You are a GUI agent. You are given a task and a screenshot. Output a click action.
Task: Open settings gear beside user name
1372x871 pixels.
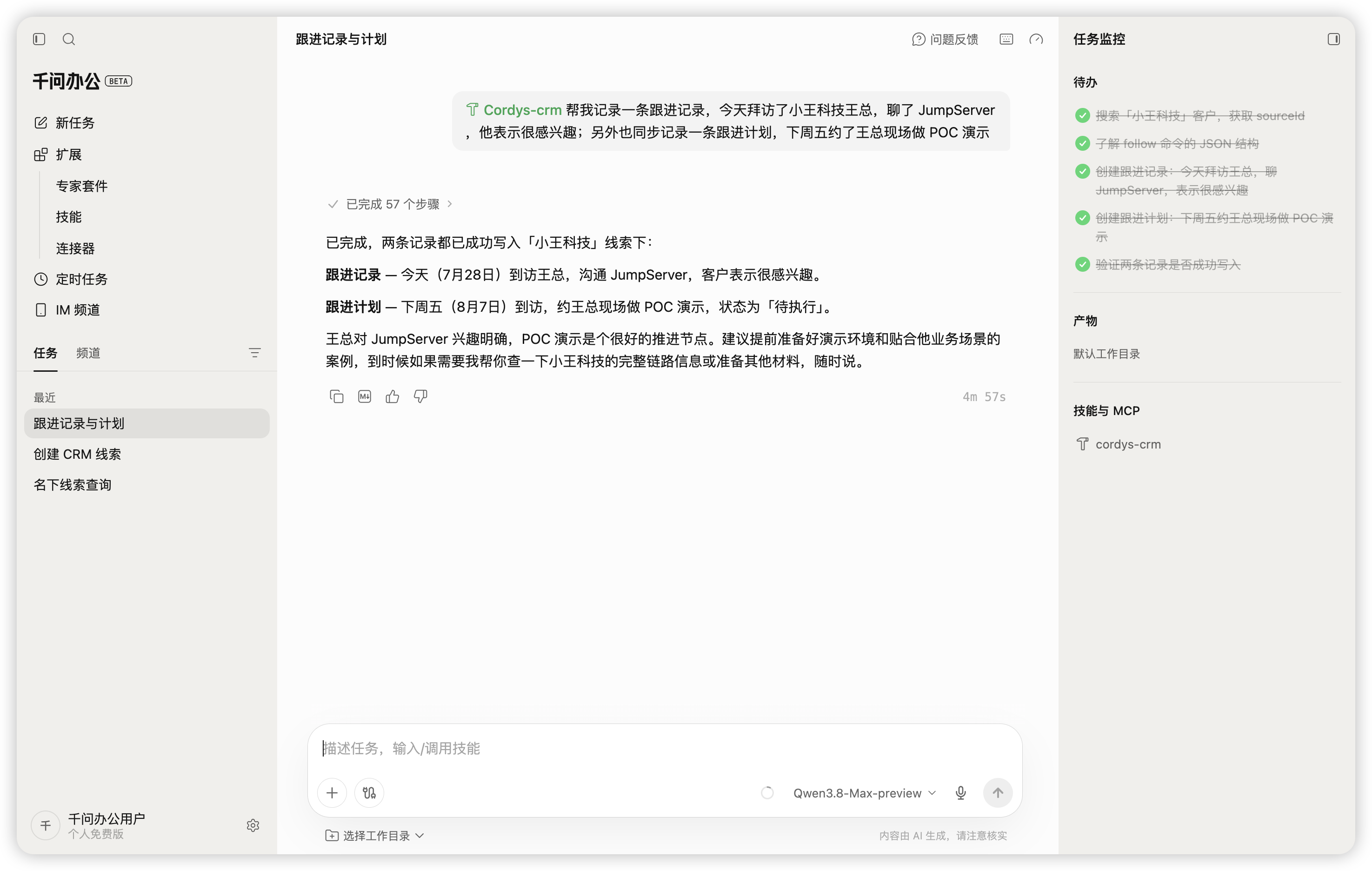click(253, 825)
